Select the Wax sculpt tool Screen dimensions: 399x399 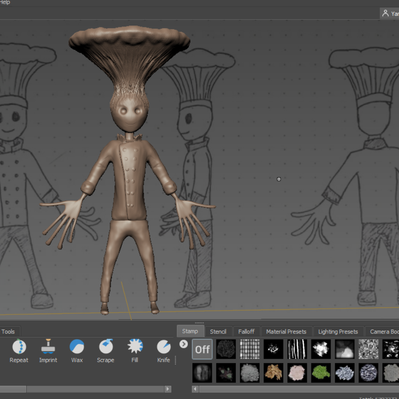click(77, 351)
